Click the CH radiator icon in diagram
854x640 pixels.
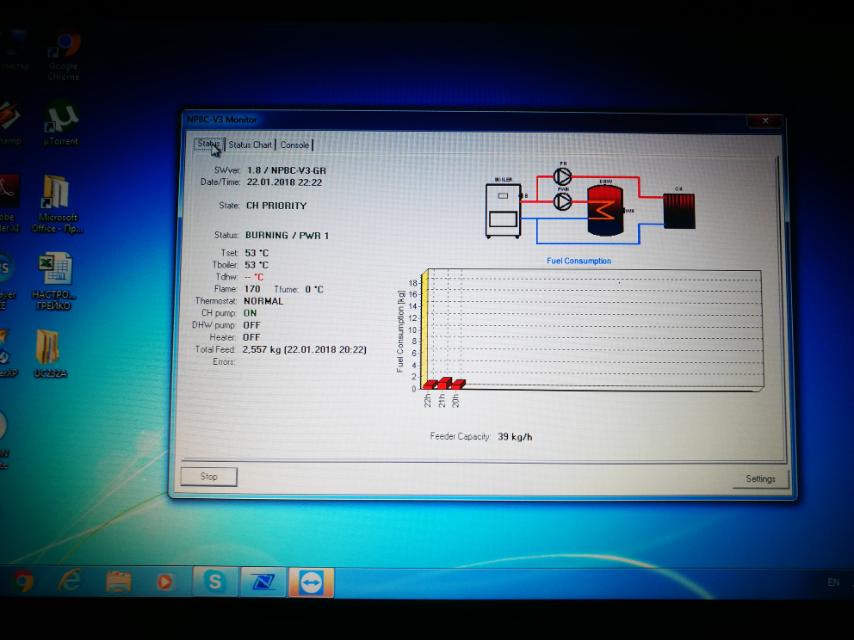[679, 210]
